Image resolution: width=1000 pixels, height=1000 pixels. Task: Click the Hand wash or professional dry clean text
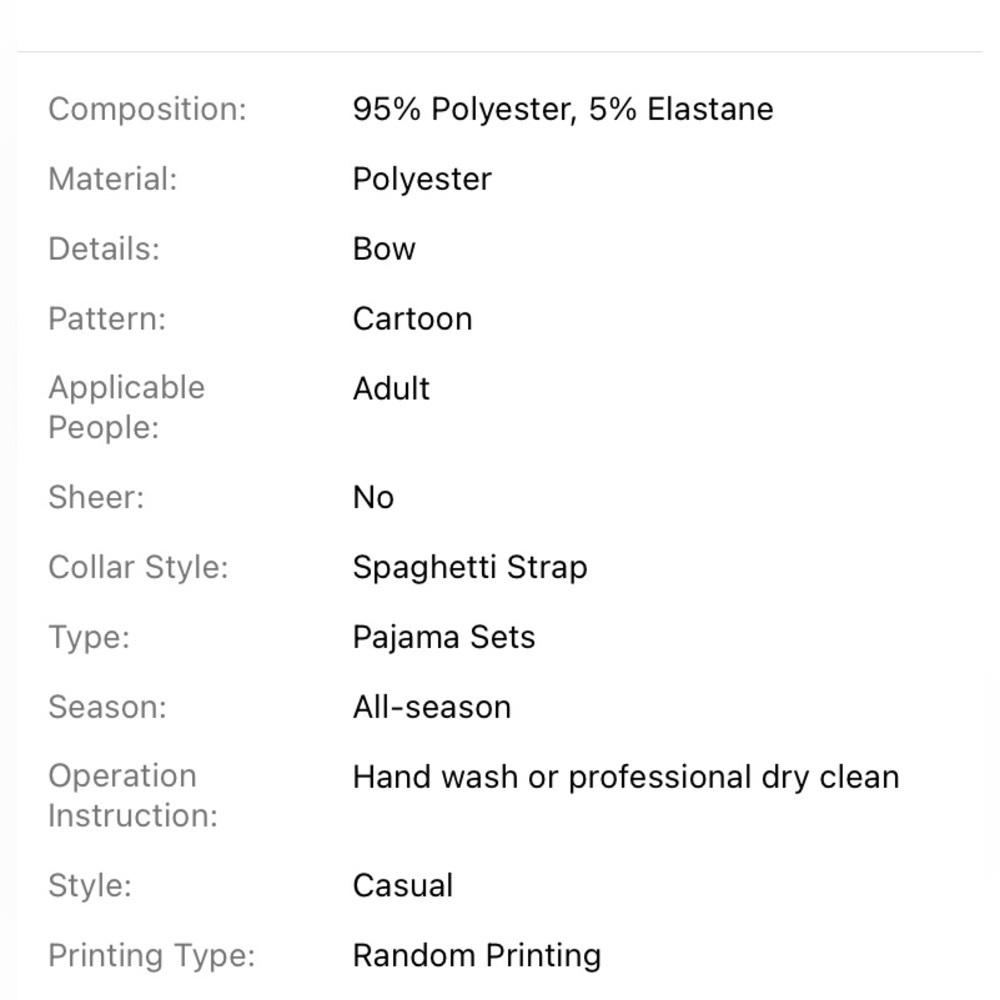point(626,777)
